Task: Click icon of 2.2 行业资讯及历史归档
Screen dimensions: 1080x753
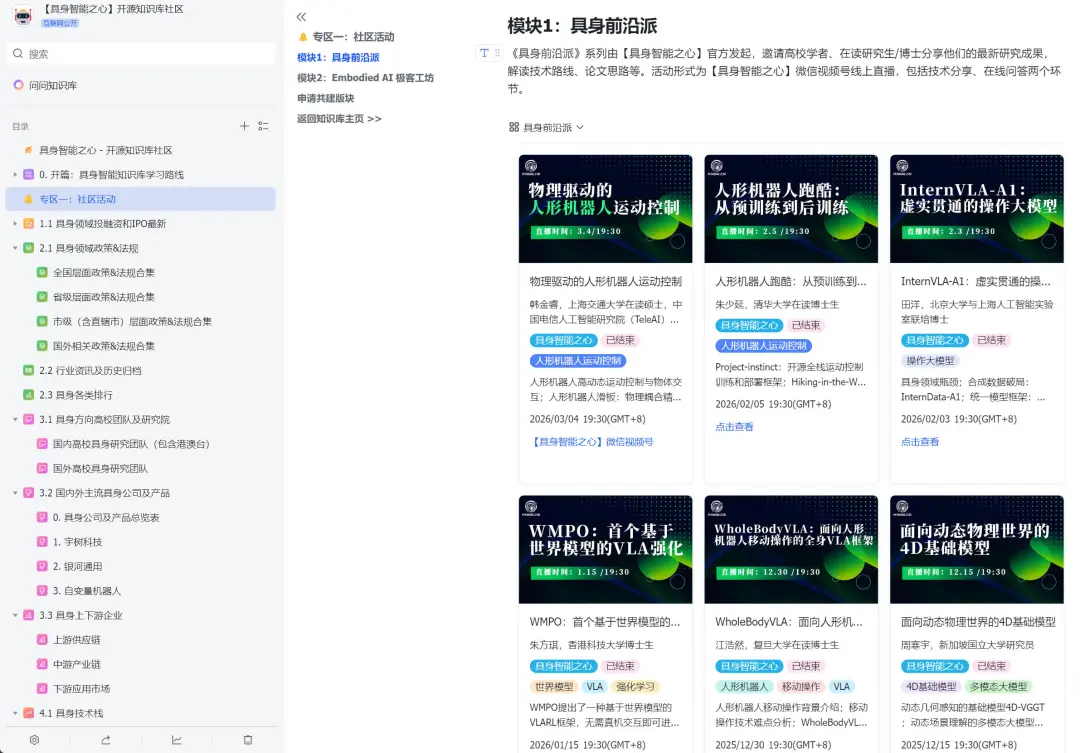Action: point(28,370)
